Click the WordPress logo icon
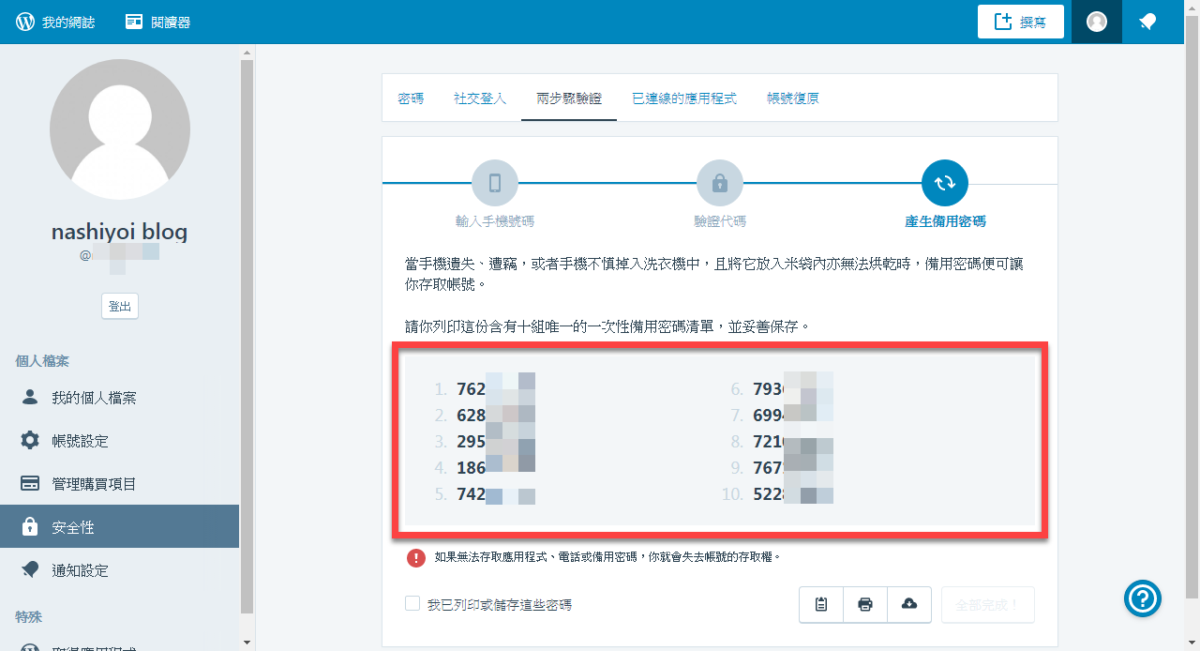The image size is (1200, 651). tap(25, 22)
